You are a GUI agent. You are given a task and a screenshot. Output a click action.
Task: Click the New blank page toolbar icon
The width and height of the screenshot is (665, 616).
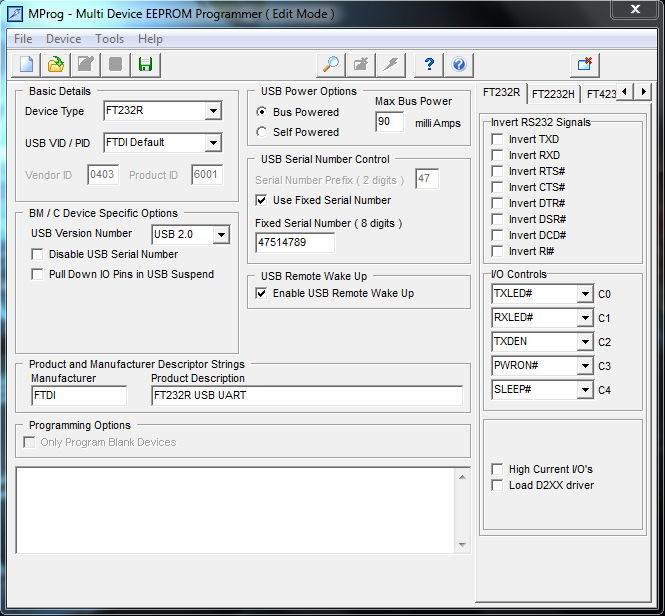[26, 65]
